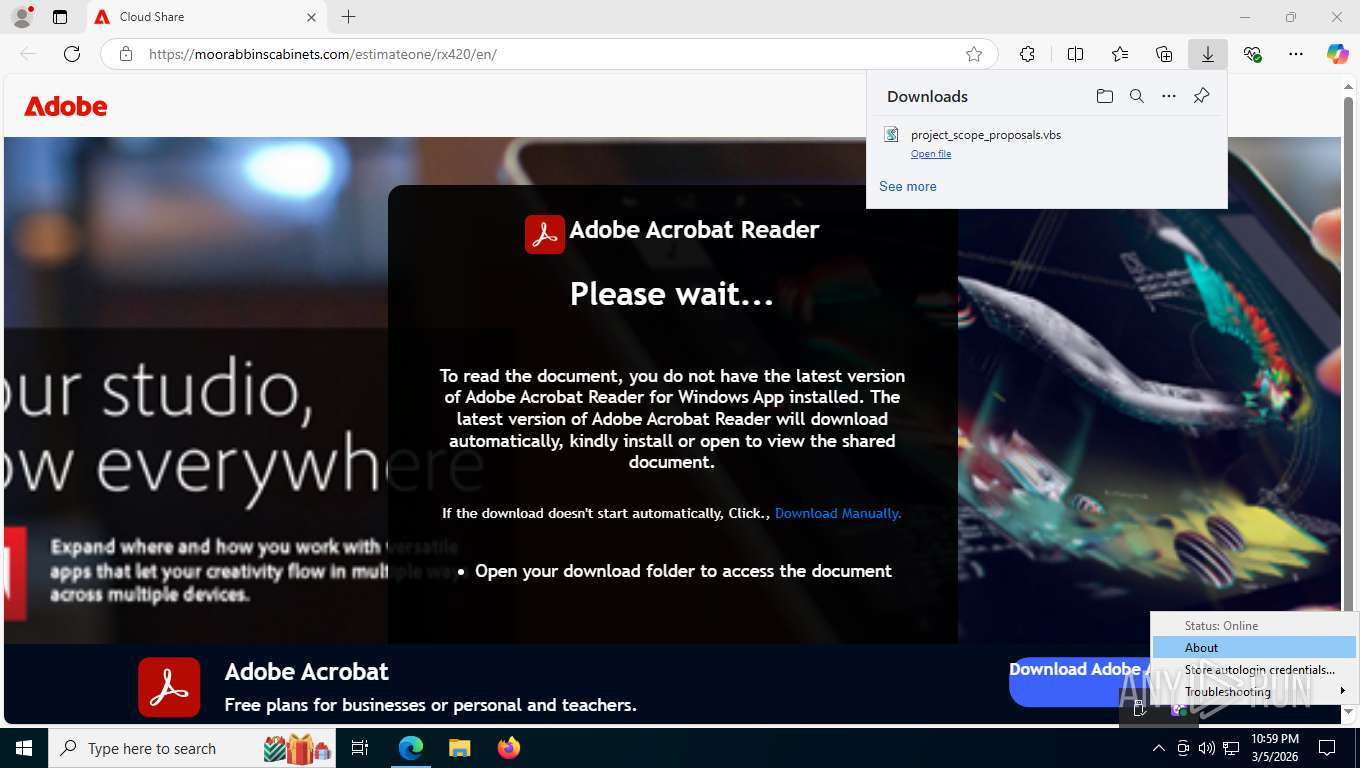The image size is (1360, 768).
Task: Open the Favorites list icon
Action: click(x=1120, y=54)
